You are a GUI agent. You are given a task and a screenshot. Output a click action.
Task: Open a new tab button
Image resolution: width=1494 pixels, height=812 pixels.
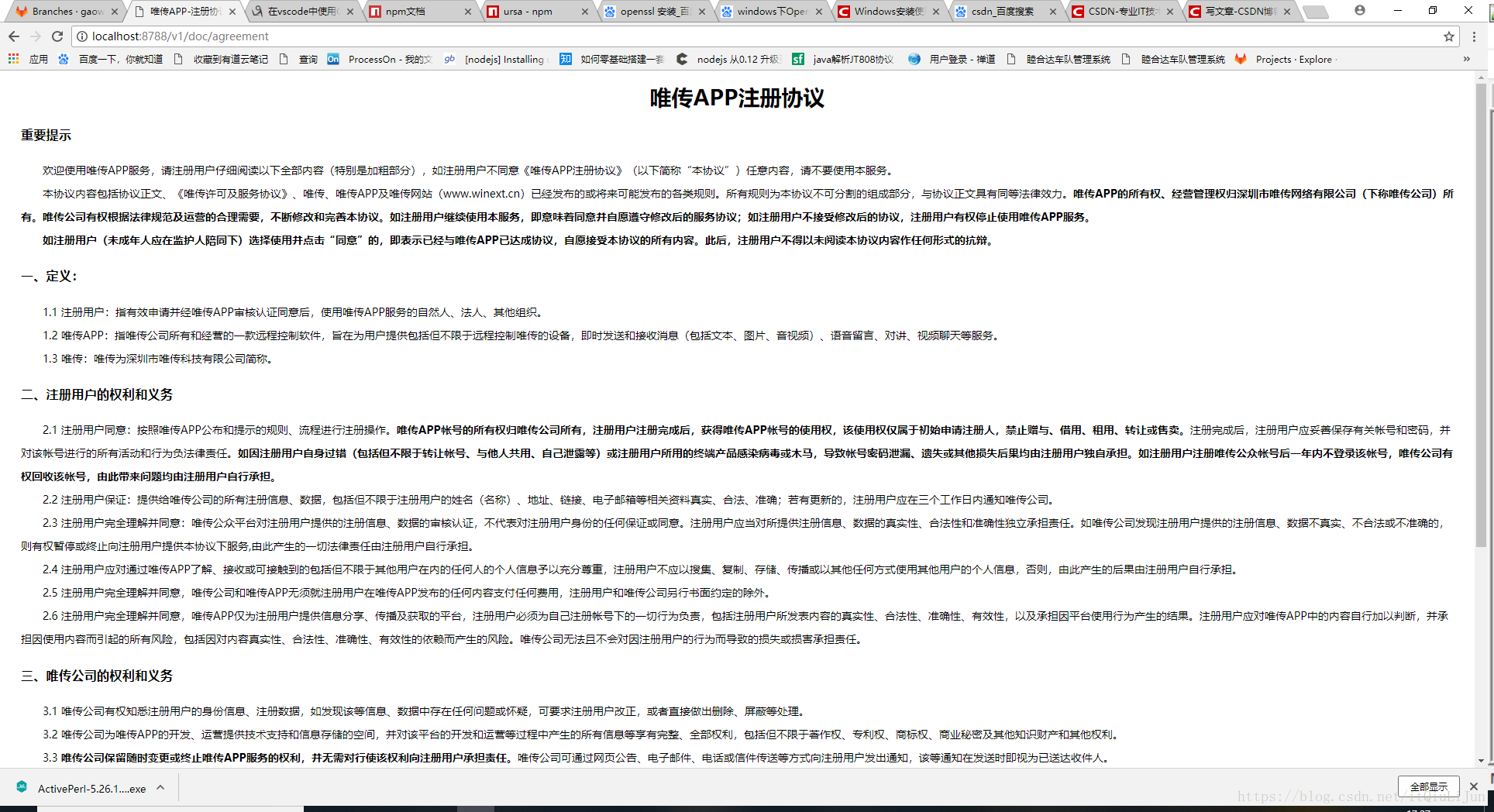pos(1315,12)
